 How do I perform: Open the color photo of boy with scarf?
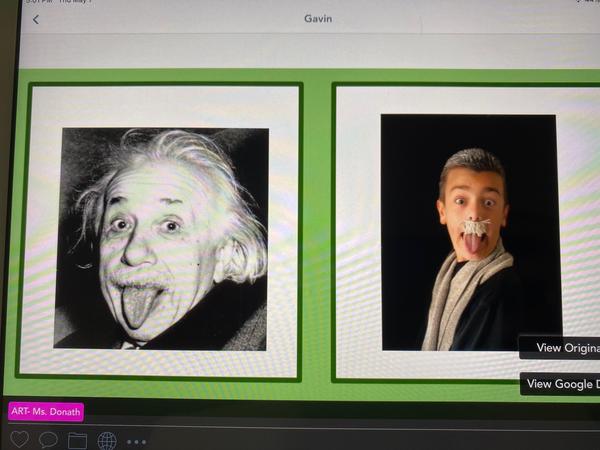(470, 232)
